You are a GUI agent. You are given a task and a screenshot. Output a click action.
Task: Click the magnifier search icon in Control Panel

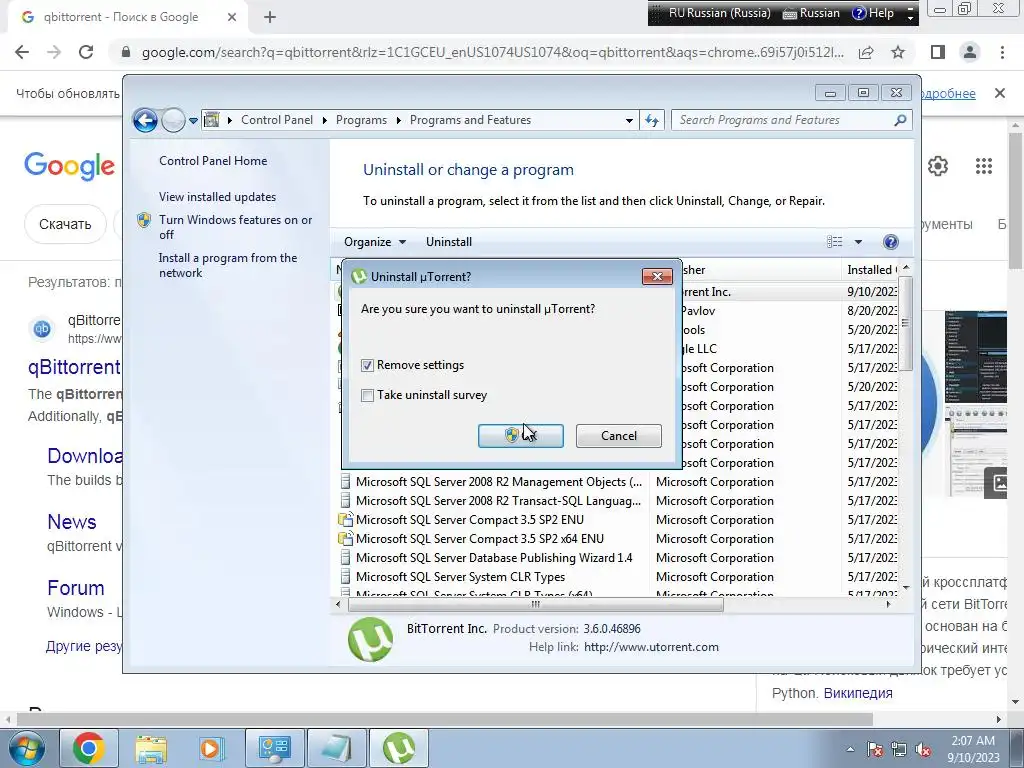tap(900, 120)
